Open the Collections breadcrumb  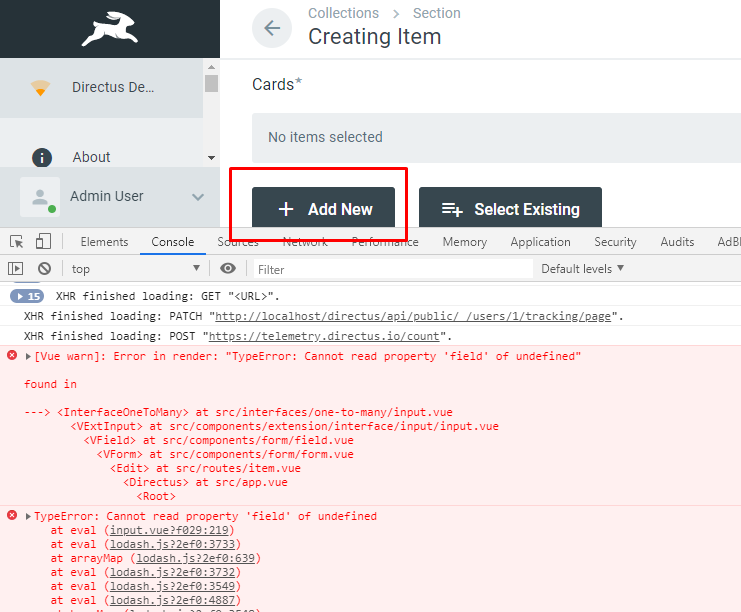[x=344, y=13]
